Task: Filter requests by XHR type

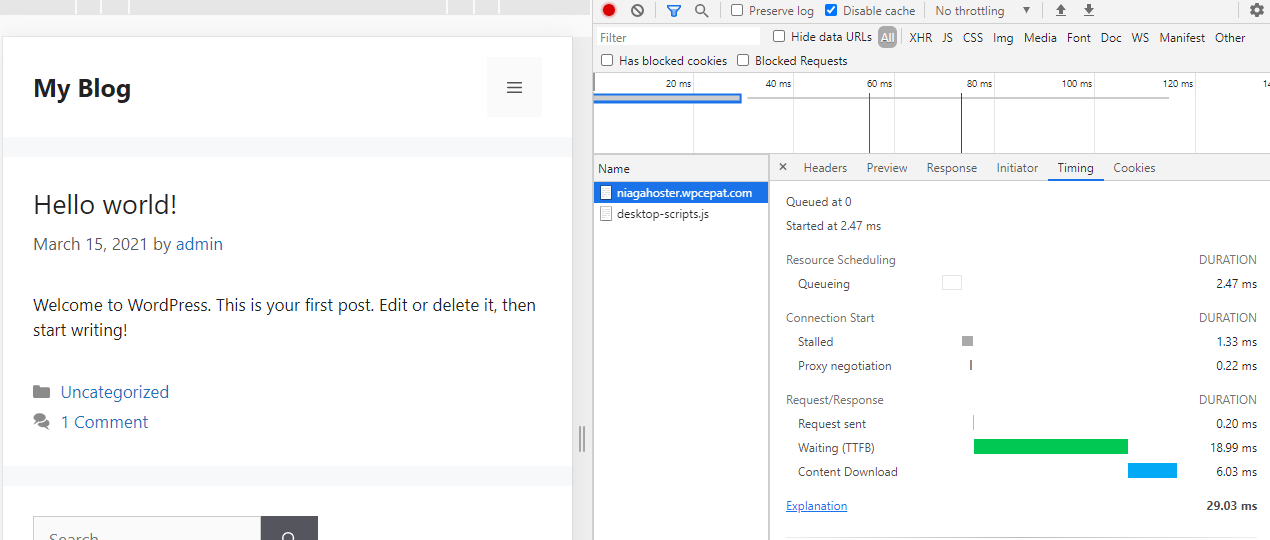Action: point(920,38)
